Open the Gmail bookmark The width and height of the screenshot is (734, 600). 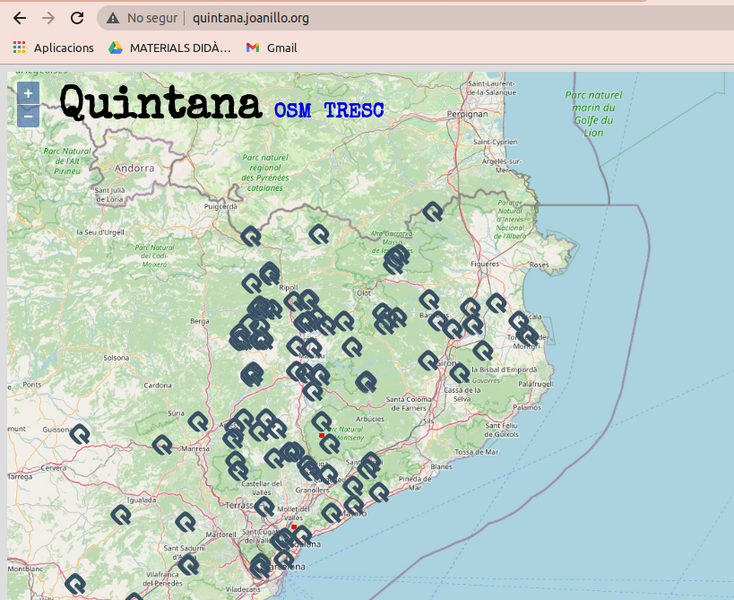[x=271, y=47]
